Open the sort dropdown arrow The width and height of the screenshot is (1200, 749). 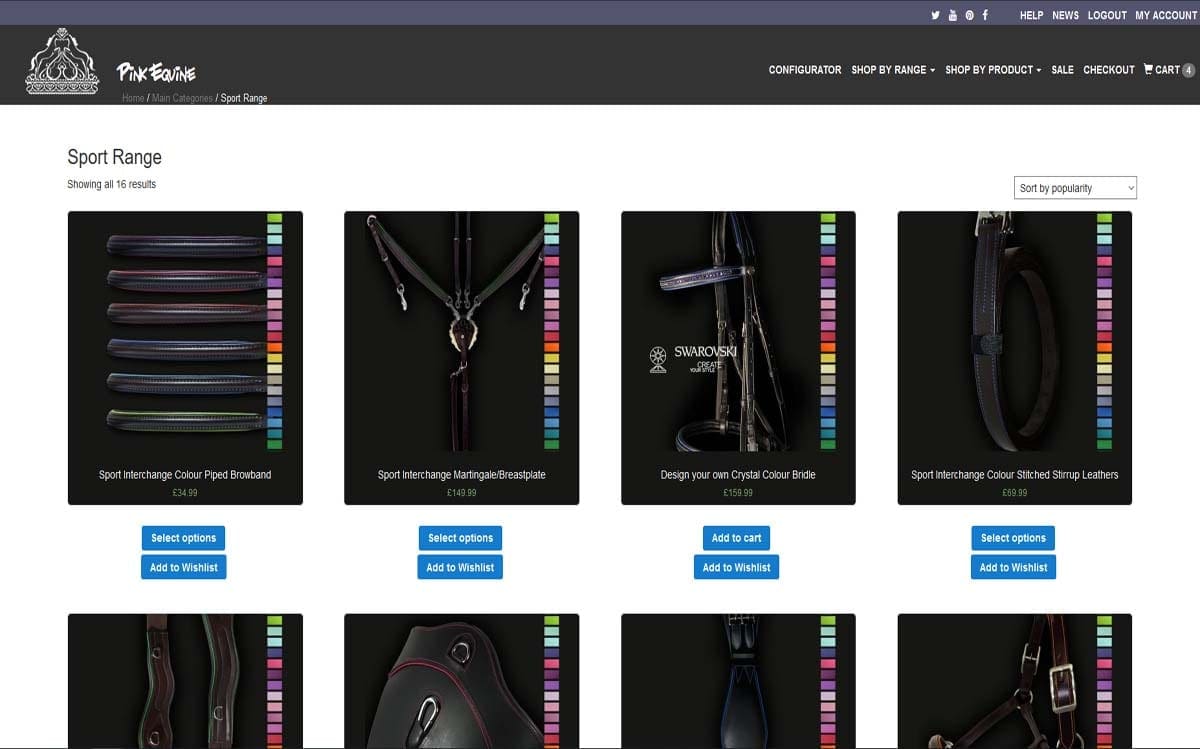(1130, 188)
